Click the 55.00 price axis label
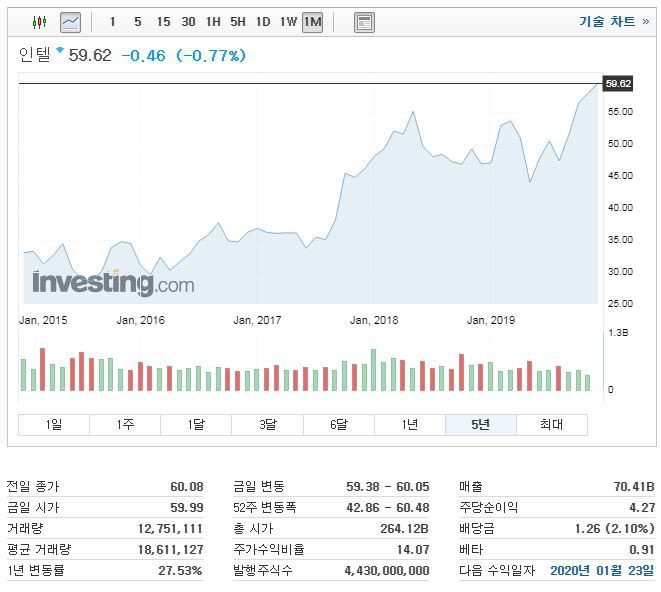Image resolution: width=661 pixels, height=592 pixels. pyautogui.click(x=620, y=112)
